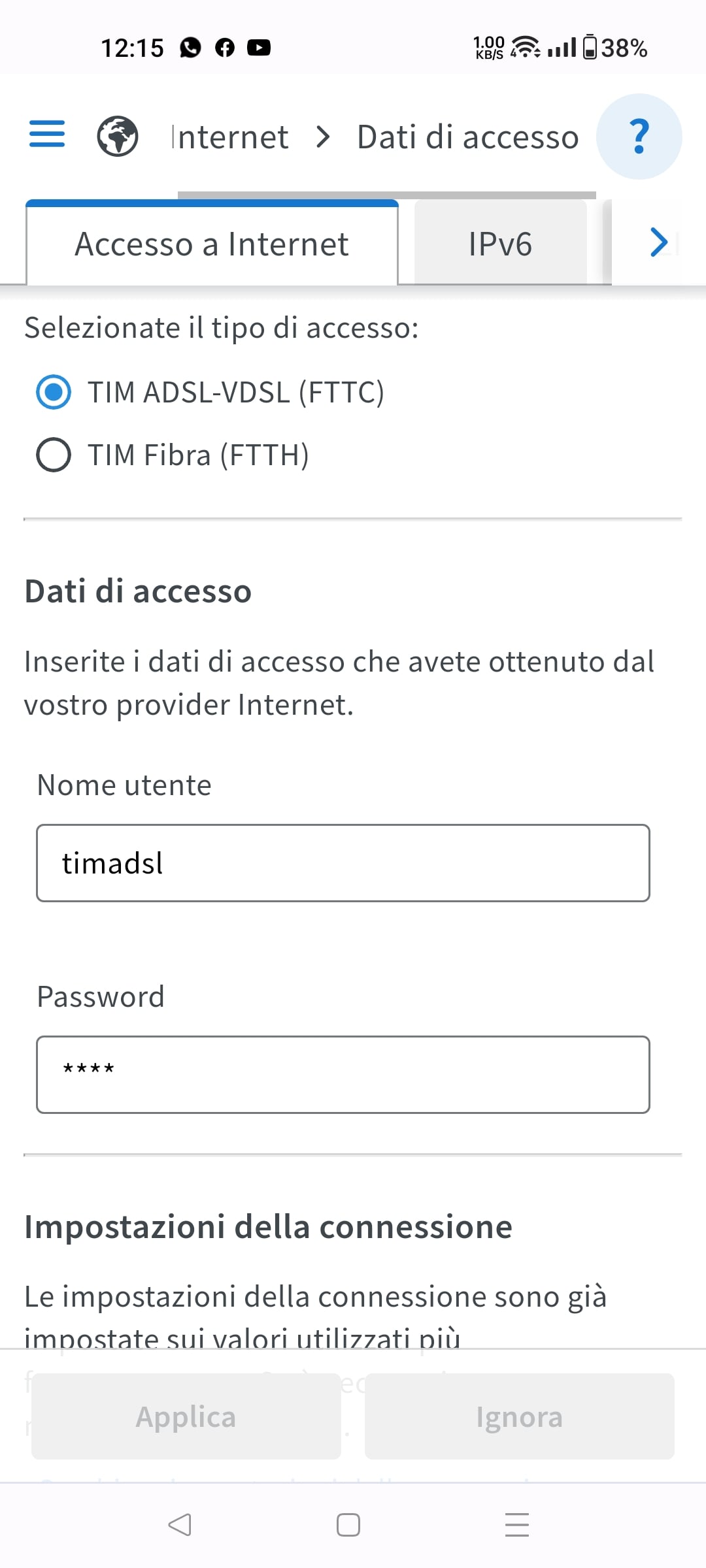Tap the WhatsApp notification icon

[x=190, y=48]
